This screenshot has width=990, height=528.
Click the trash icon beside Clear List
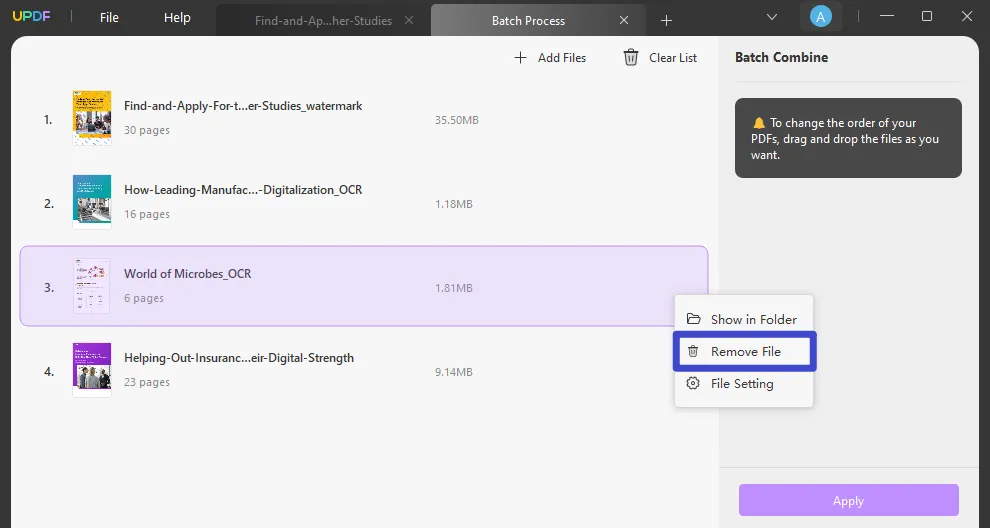(631, 58)
